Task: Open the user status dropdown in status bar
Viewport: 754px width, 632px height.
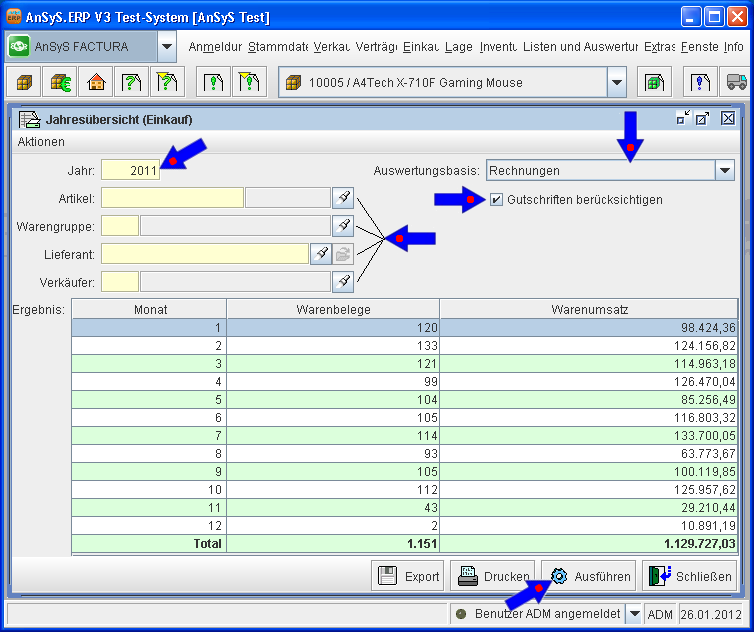Action: point(633,614)
